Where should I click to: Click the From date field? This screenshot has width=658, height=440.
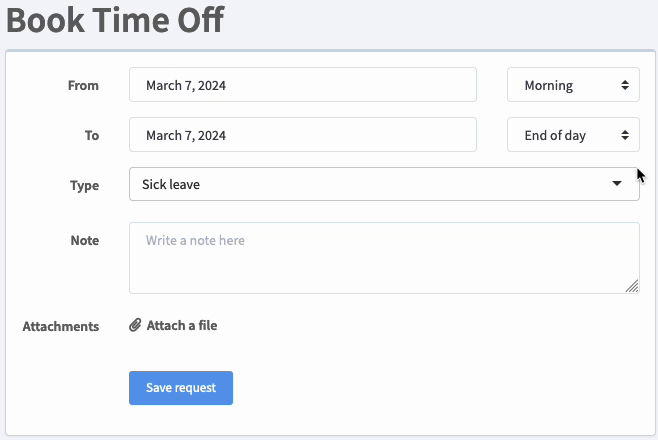click(x=302, y=85)
